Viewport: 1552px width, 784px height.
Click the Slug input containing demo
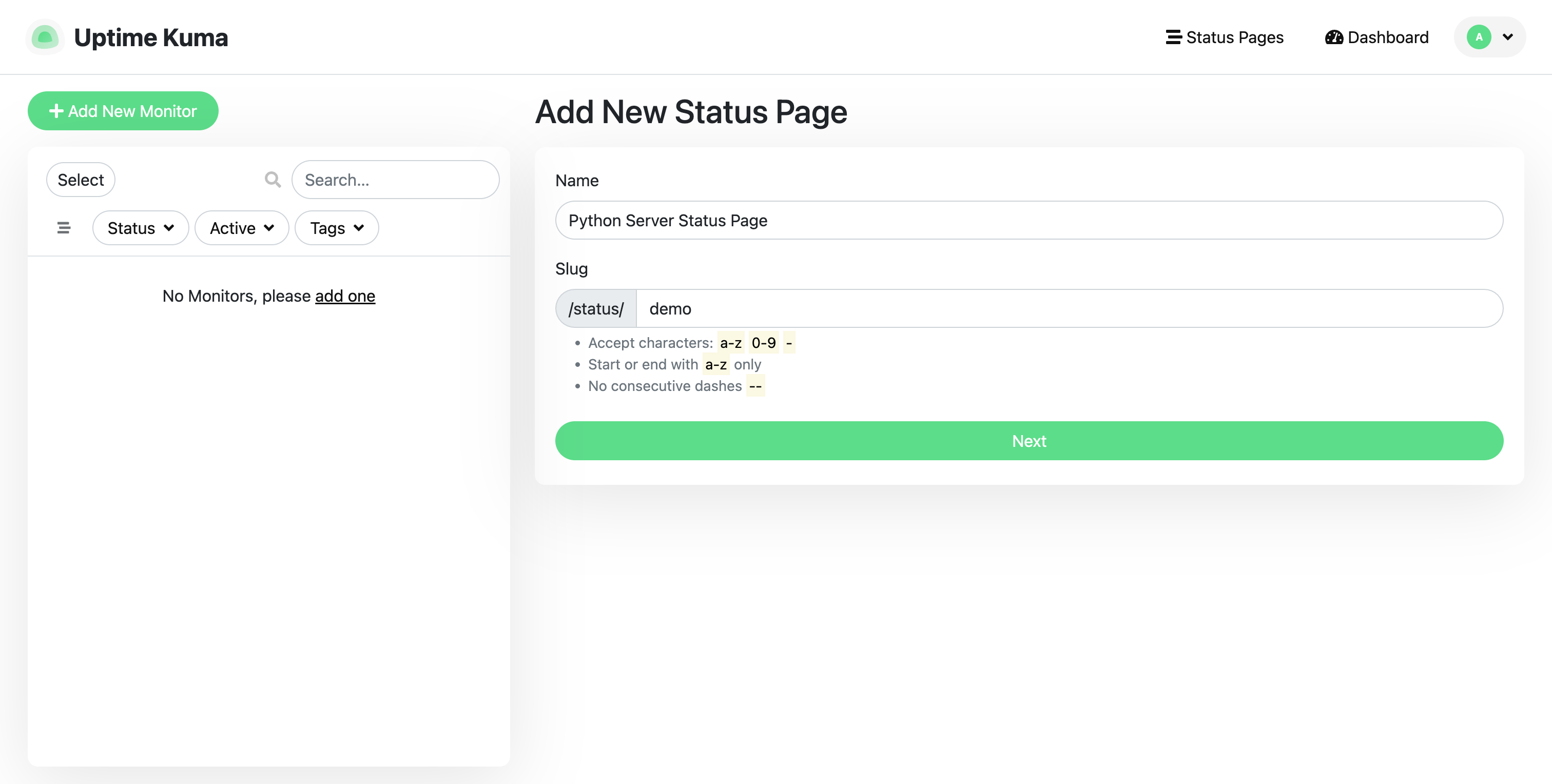point(1070,308)
